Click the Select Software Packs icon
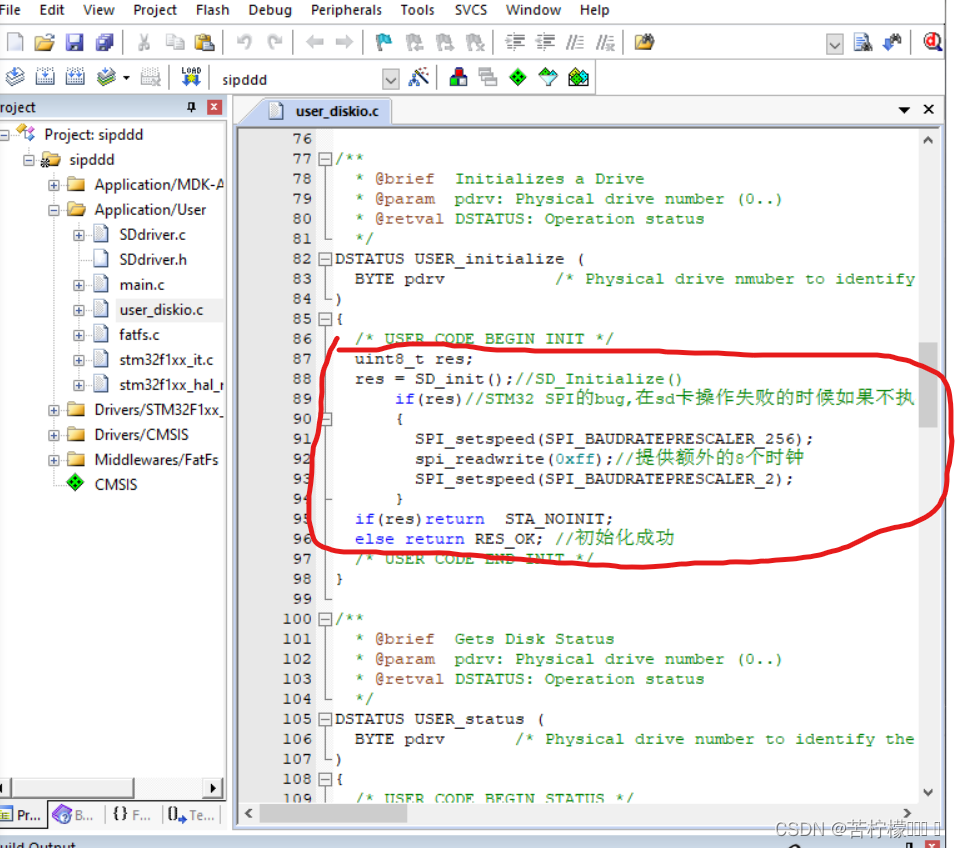This screenshot has width=955, height=848. coord(548,77)
